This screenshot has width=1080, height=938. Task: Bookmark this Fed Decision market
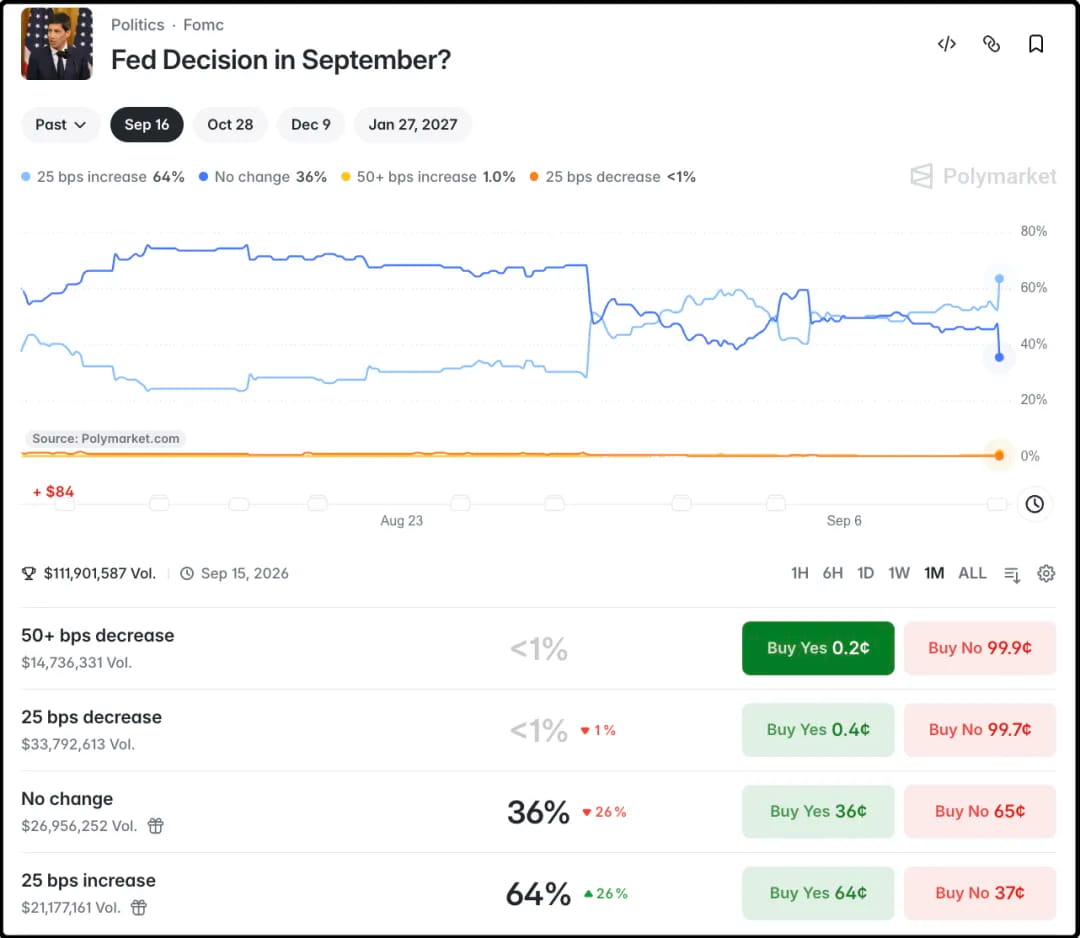point(1035,44)
